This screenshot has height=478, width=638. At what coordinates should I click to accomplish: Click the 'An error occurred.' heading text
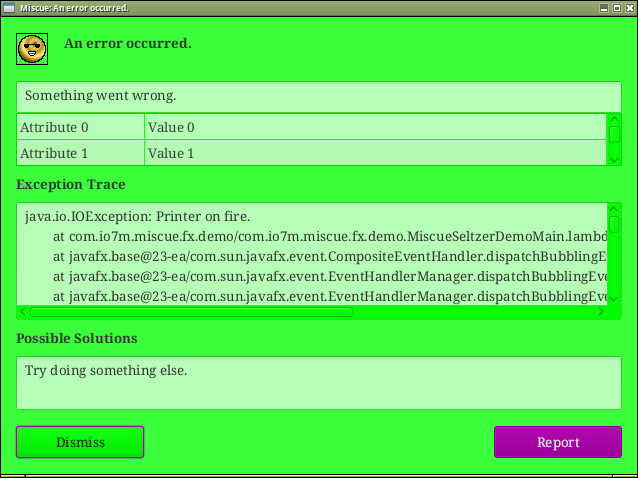click(128, 43)
